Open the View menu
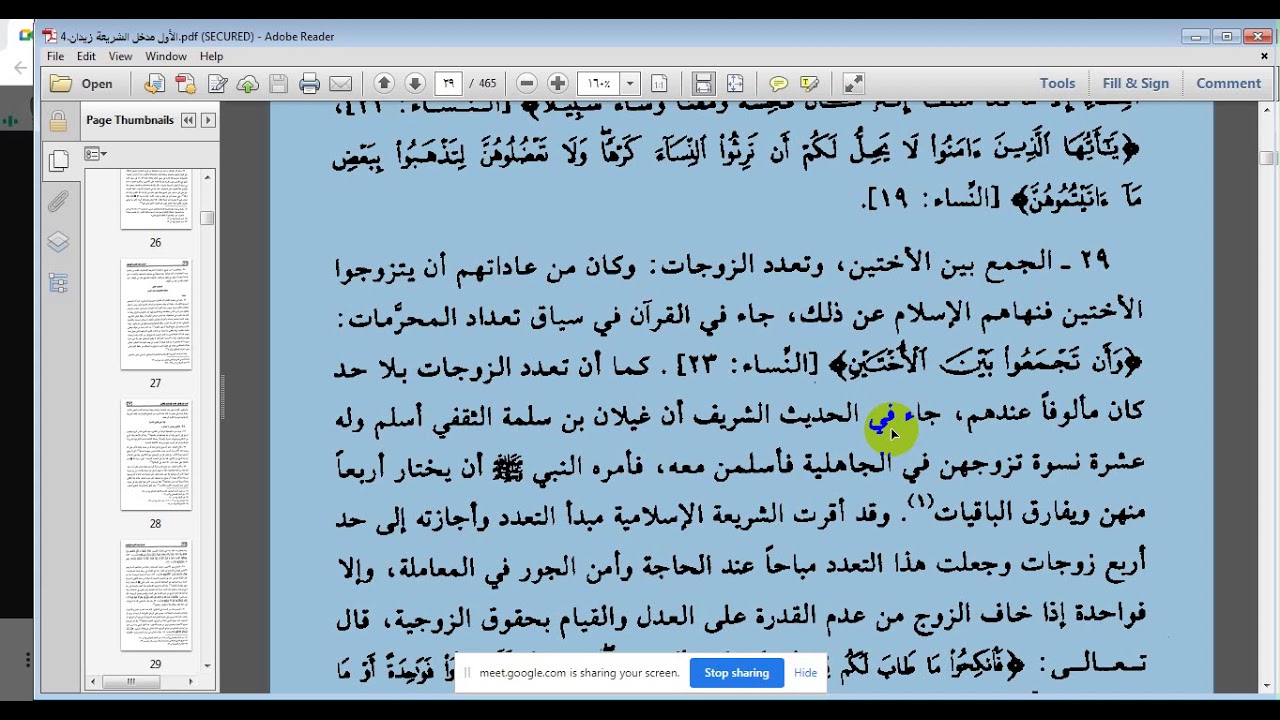Image resolution: width=1280 pixels, height=720 pixels. [x=120, y=57]
